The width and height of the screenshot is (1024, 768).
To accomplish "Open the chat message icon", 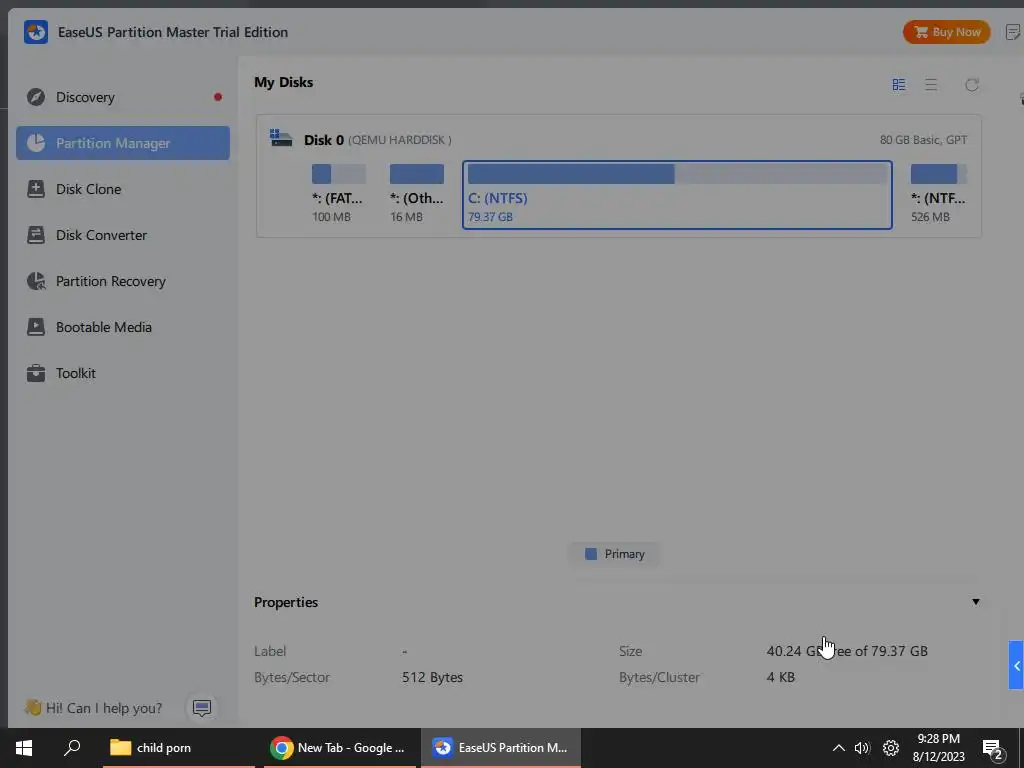I will click(202, 708).
